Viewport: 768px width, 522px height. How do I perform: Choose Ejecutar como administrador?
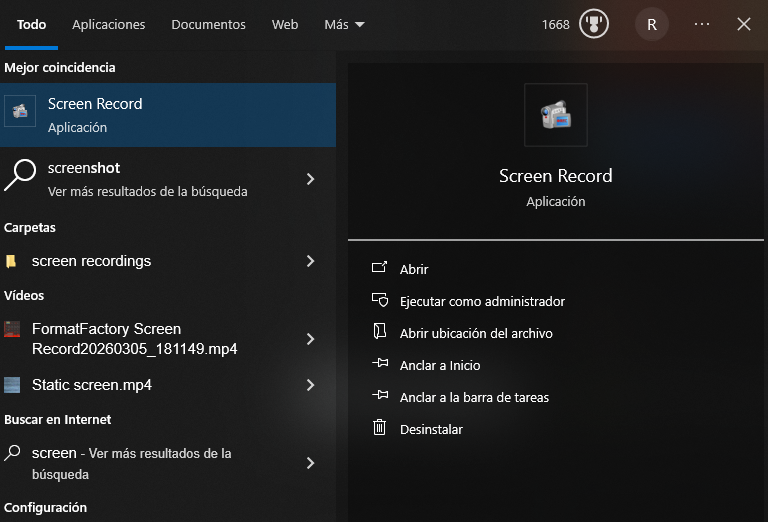(482, 302)
